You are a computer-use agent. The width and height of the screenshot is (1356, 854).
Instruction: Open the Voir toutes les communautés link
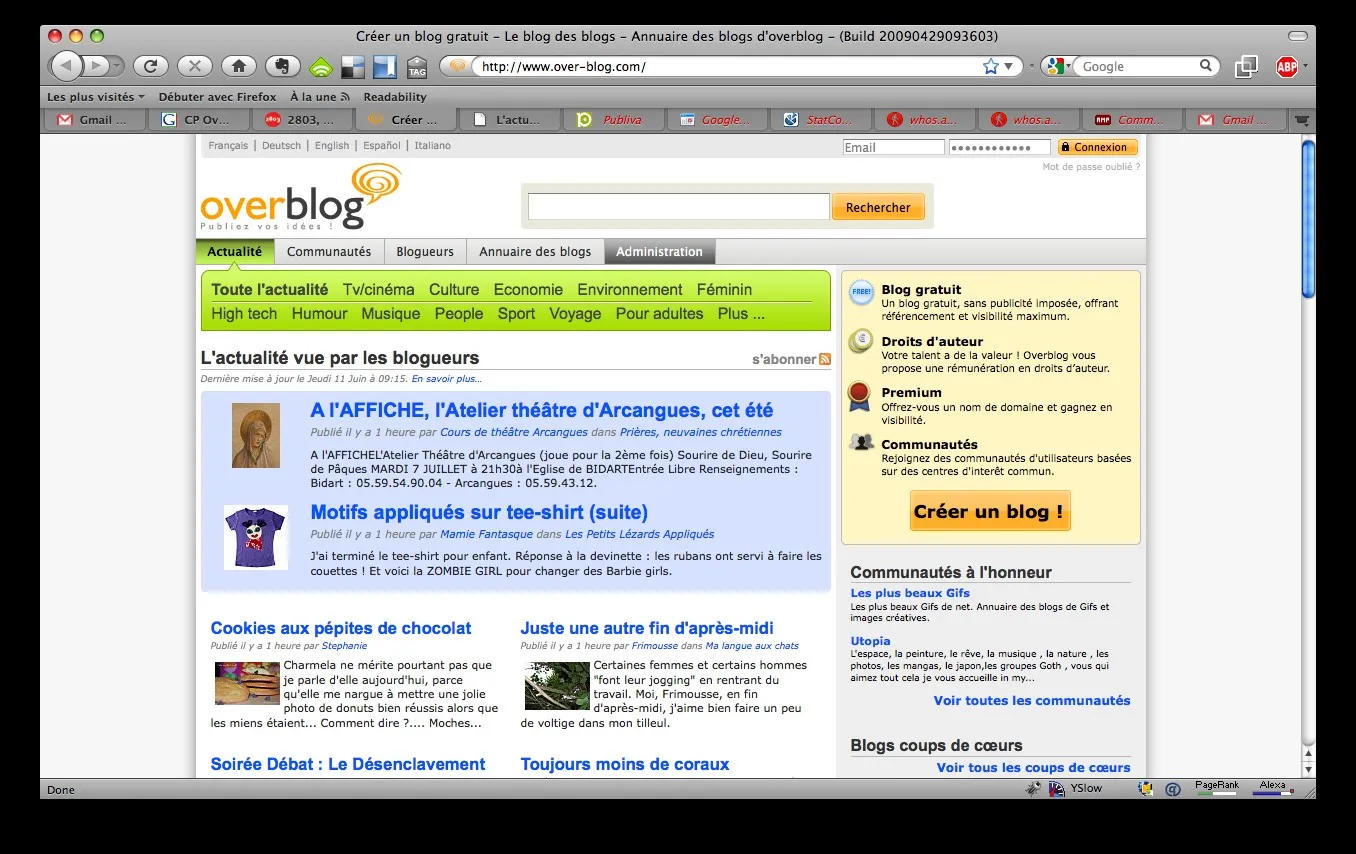point(1032,700)
